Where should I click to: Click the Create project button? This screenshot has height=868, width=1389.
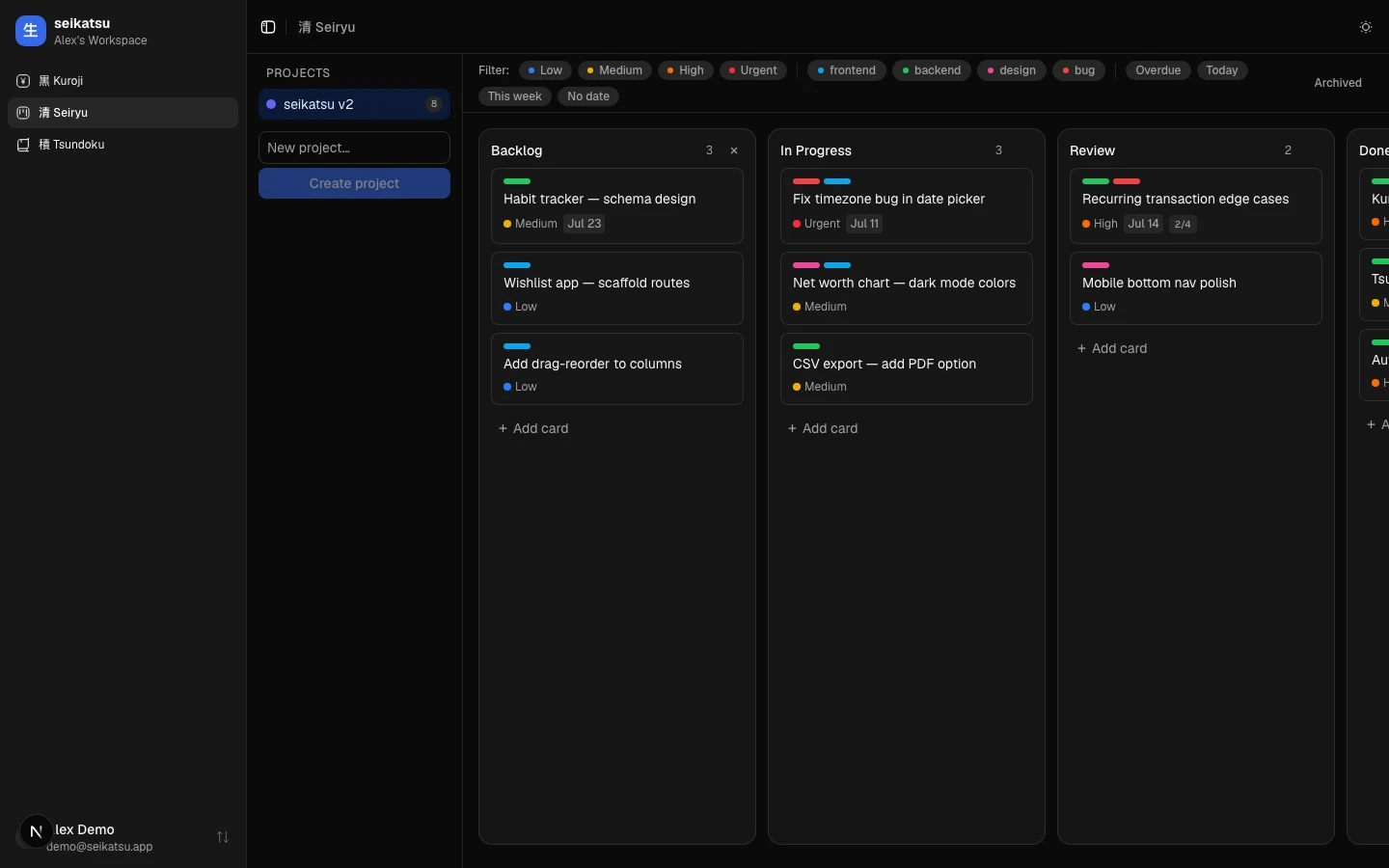pos(354,183)
